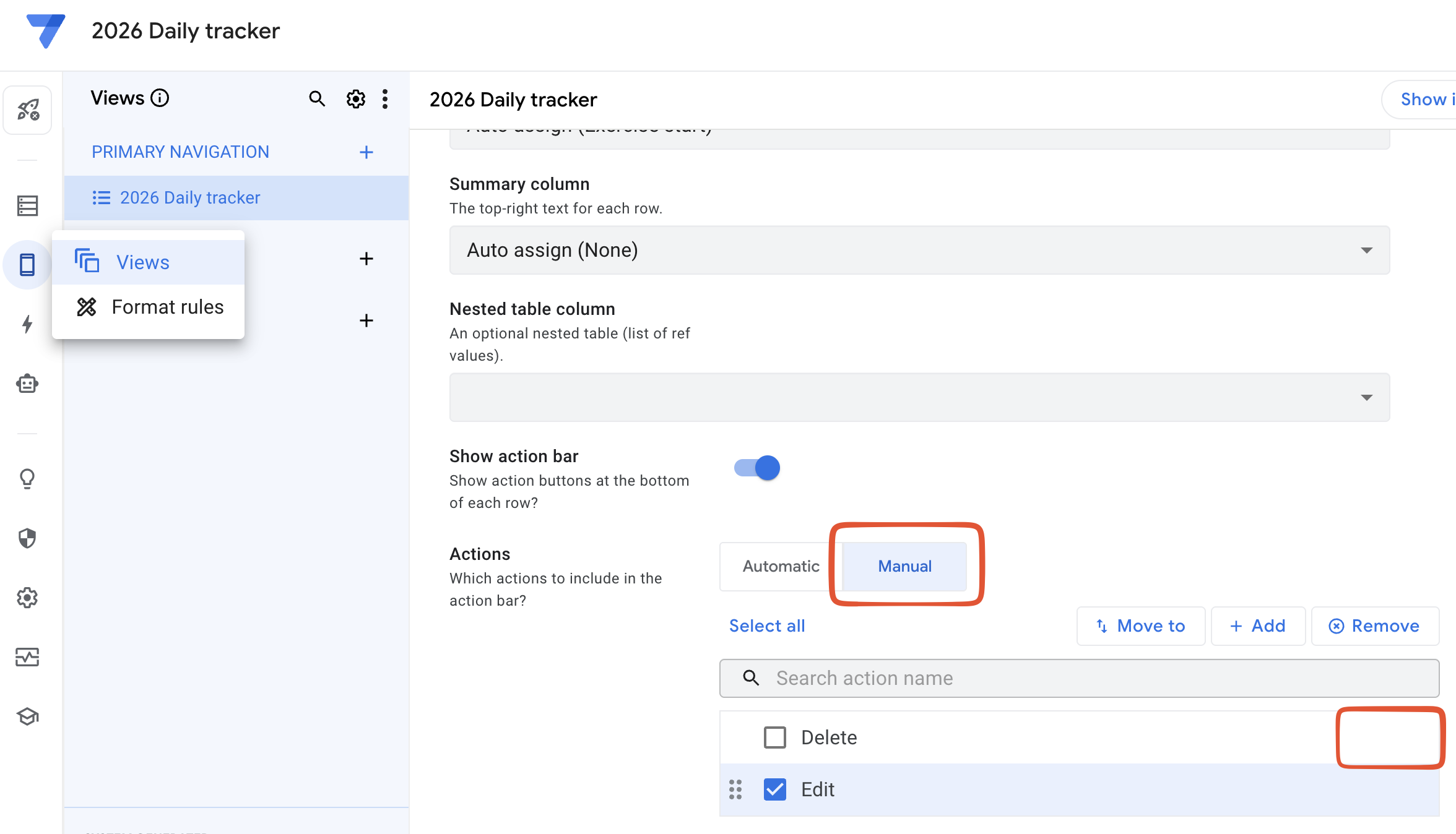
Task: Click the Move to button
Action: point(1140,626)
